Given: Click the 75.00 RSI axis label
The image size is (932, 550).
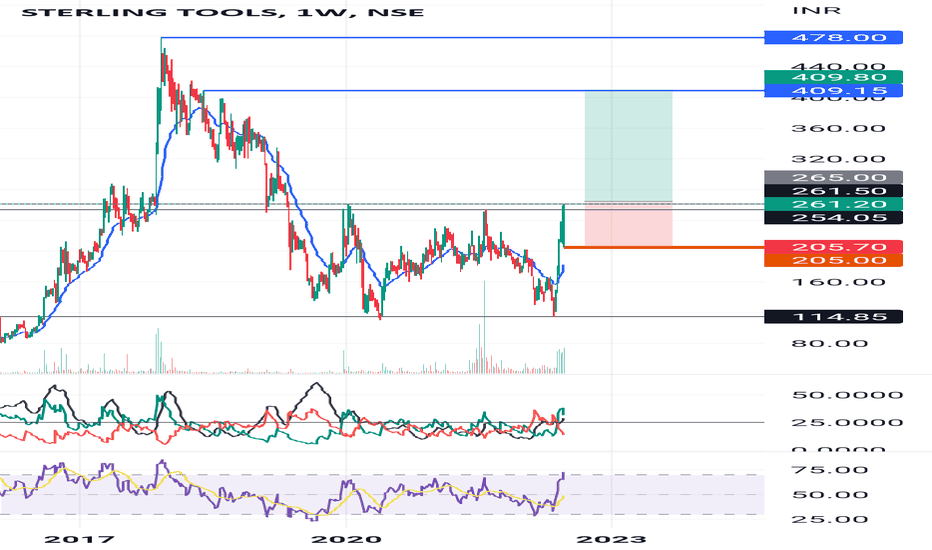Looking at the screenshot, I should coord(830,470).
